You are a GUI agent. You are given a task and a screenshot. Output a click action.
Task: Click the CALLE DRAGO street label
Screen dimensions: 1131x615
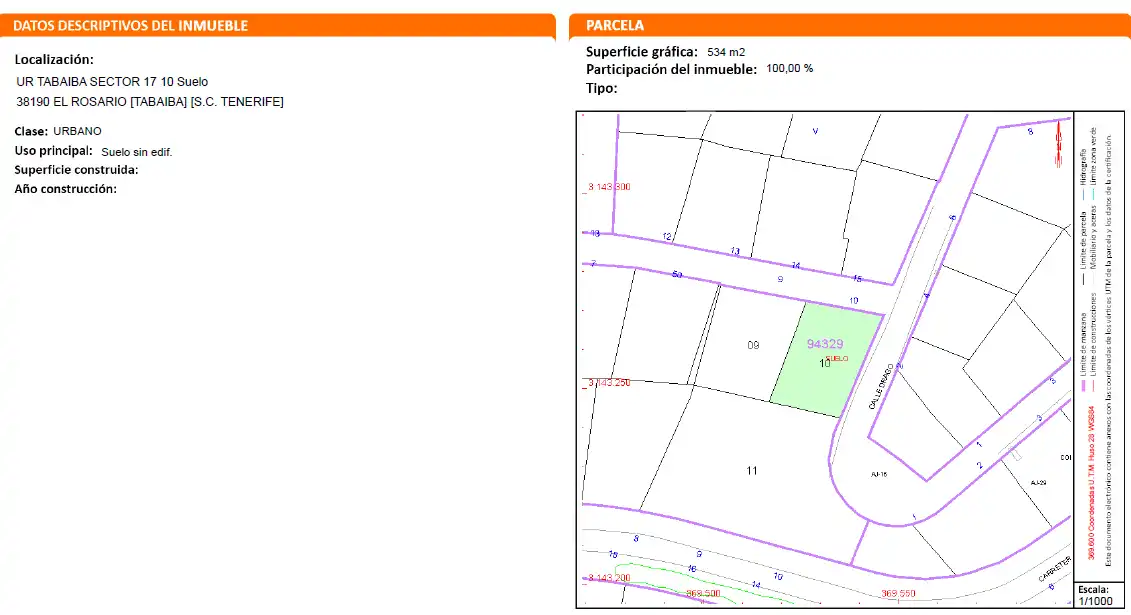tap(881, 386)
